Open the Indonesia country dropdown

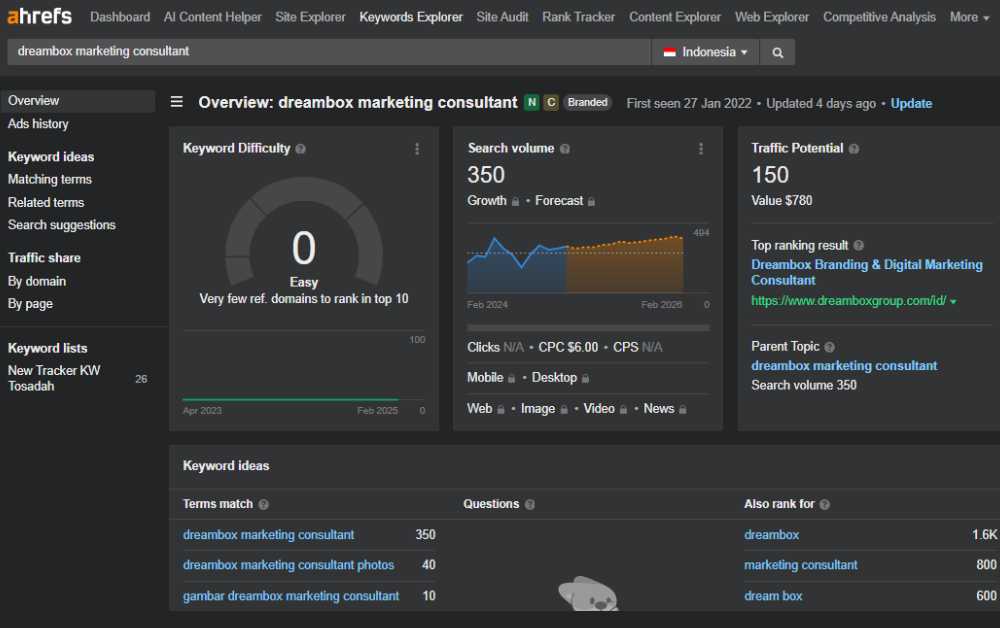pos(705,52)
